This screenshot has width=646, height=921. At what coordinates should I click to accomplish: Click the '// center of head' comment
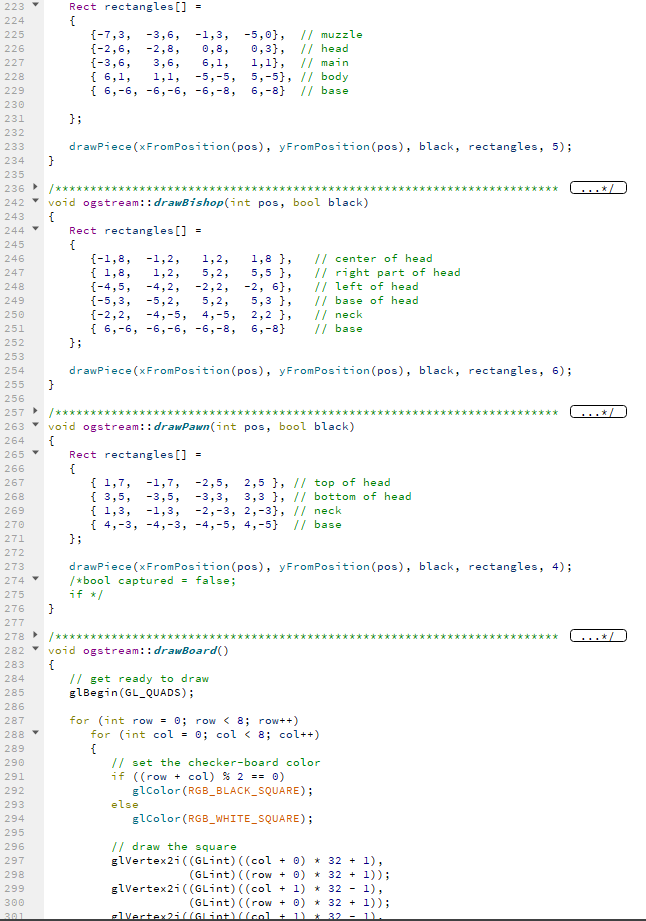click(x=374, y=258)
